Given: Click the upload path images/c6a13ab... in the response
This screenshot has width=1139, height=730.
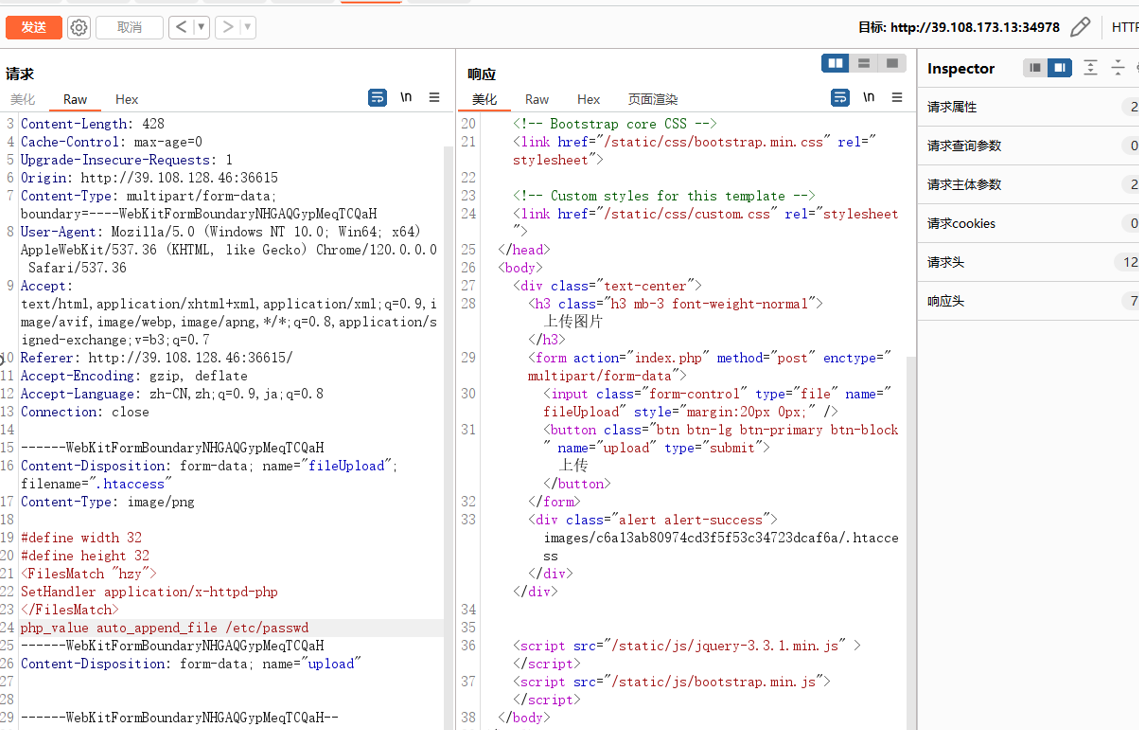Looking at the screenshot, I should pyautogui.click(x=721, y=547).
